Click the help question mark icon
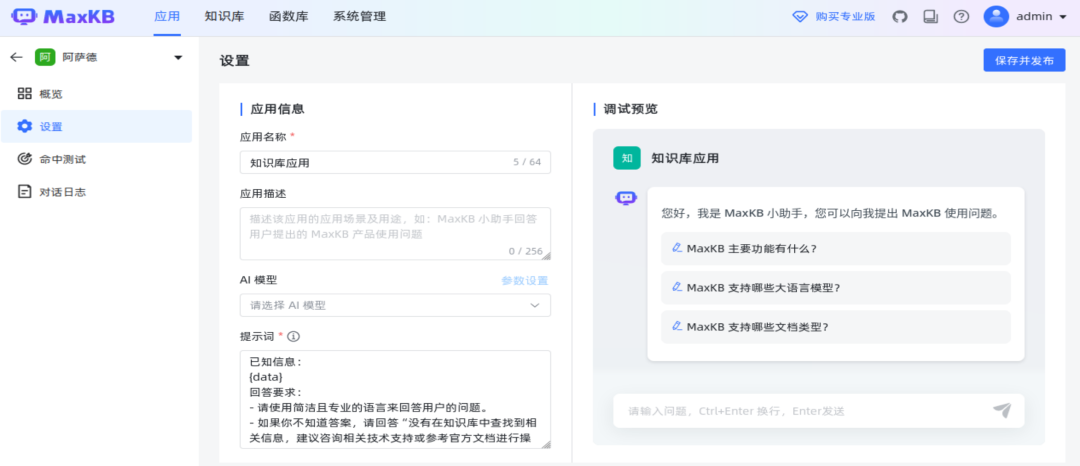 point(962,17)
